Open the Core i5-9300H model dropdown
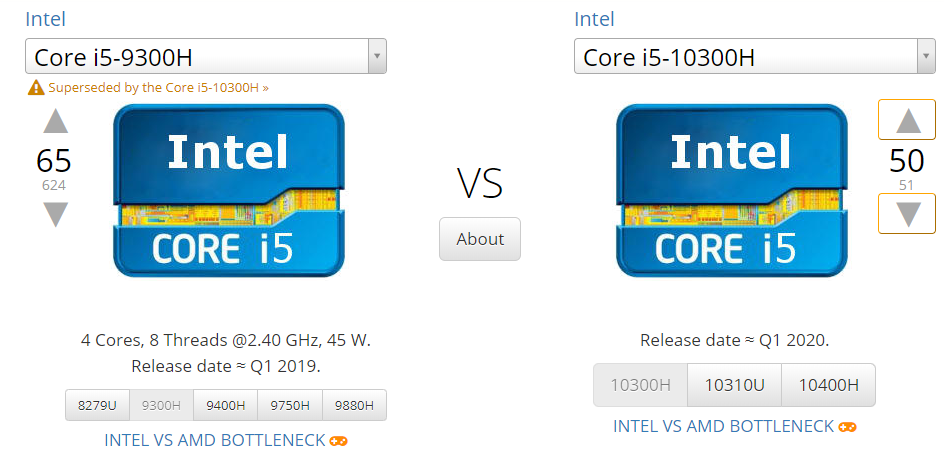Viewport: 944px width, 466px height. 206,57
